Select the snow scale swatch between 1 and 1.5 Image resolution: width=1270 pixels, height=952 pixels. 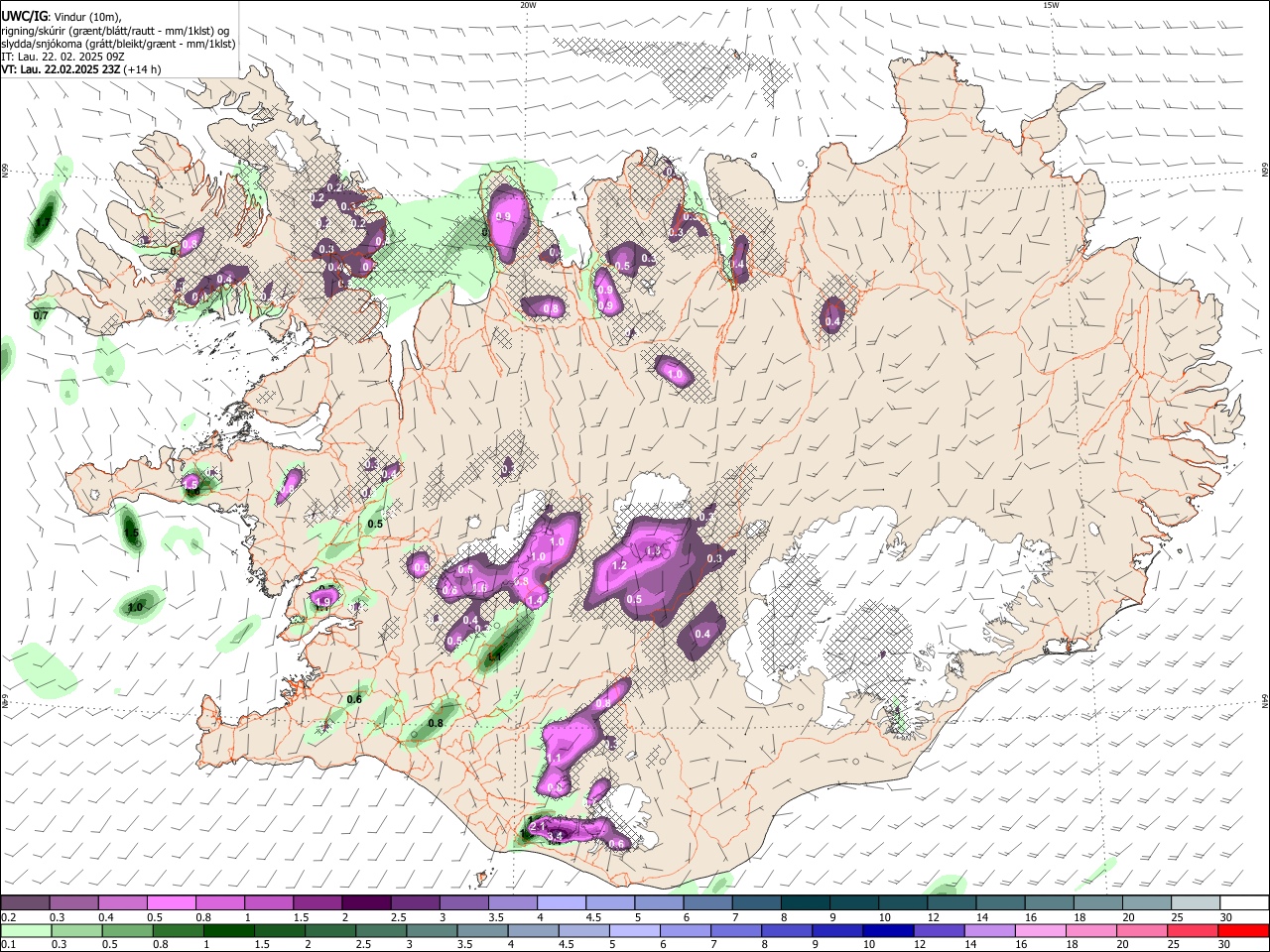pyautogui.click(x=268, y=902)
